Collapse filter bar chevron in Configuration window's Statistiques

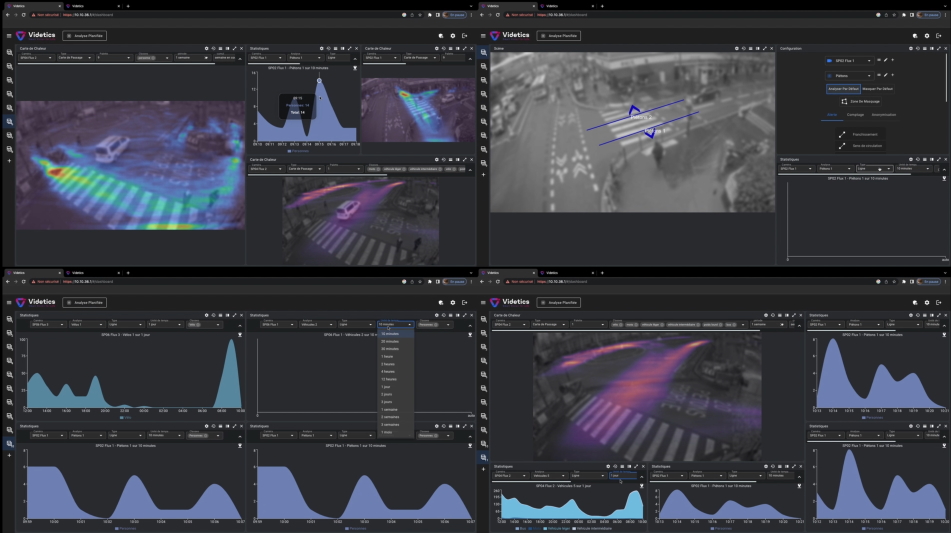[944, 169]
